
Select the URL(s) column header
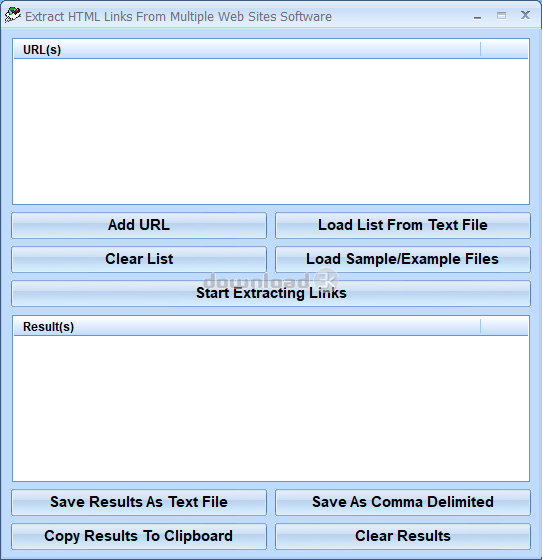247,49
